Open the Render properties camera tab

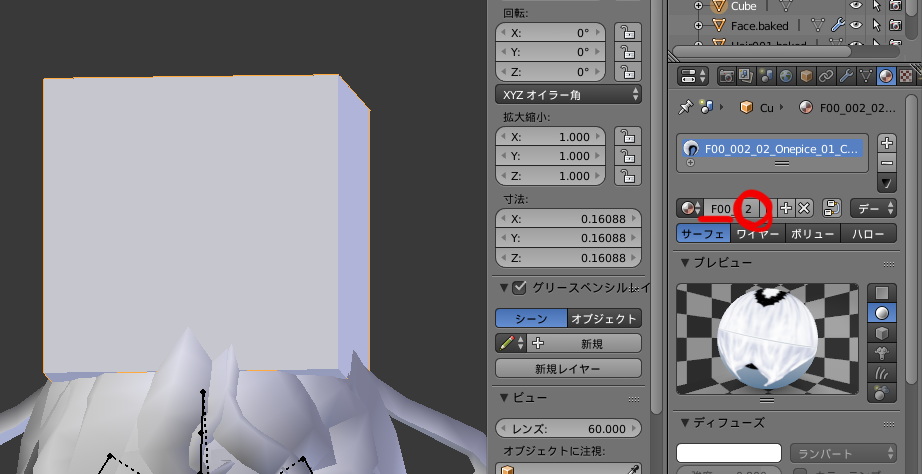[727, 77]
